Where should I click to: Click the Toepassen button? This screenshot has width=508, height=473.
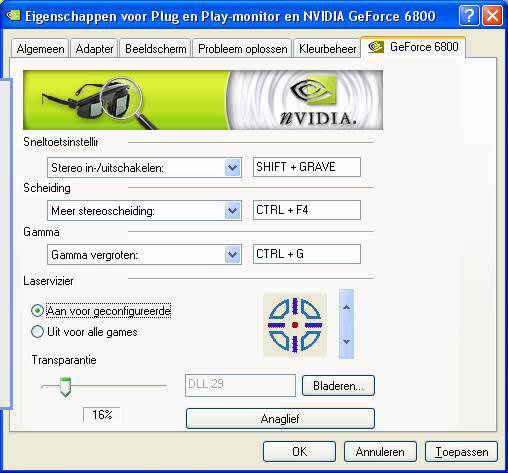point(461,452)
